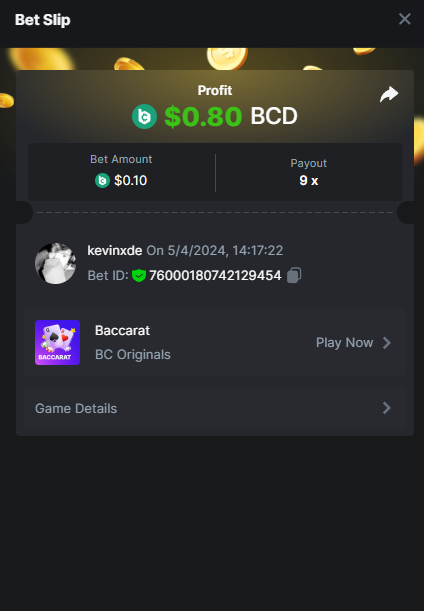Click the BC Originals provider label

(x=133, y=355)
